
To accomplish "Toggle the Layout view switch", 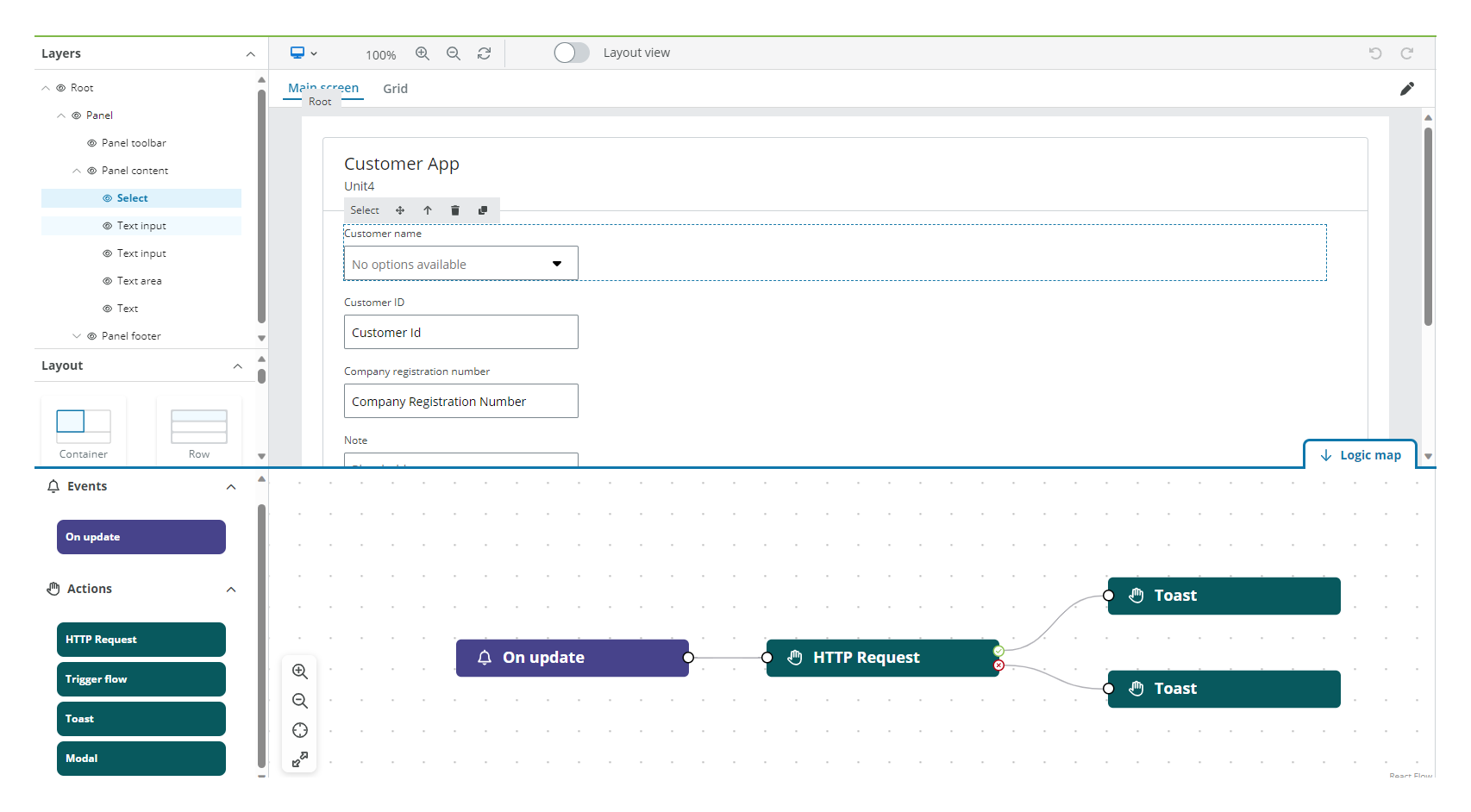I will point(571,53).
